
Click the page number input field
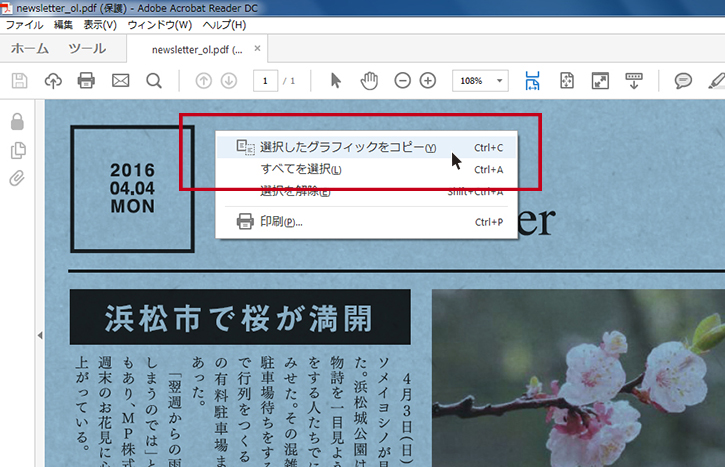pyautogui.click(x=265, y=80)
